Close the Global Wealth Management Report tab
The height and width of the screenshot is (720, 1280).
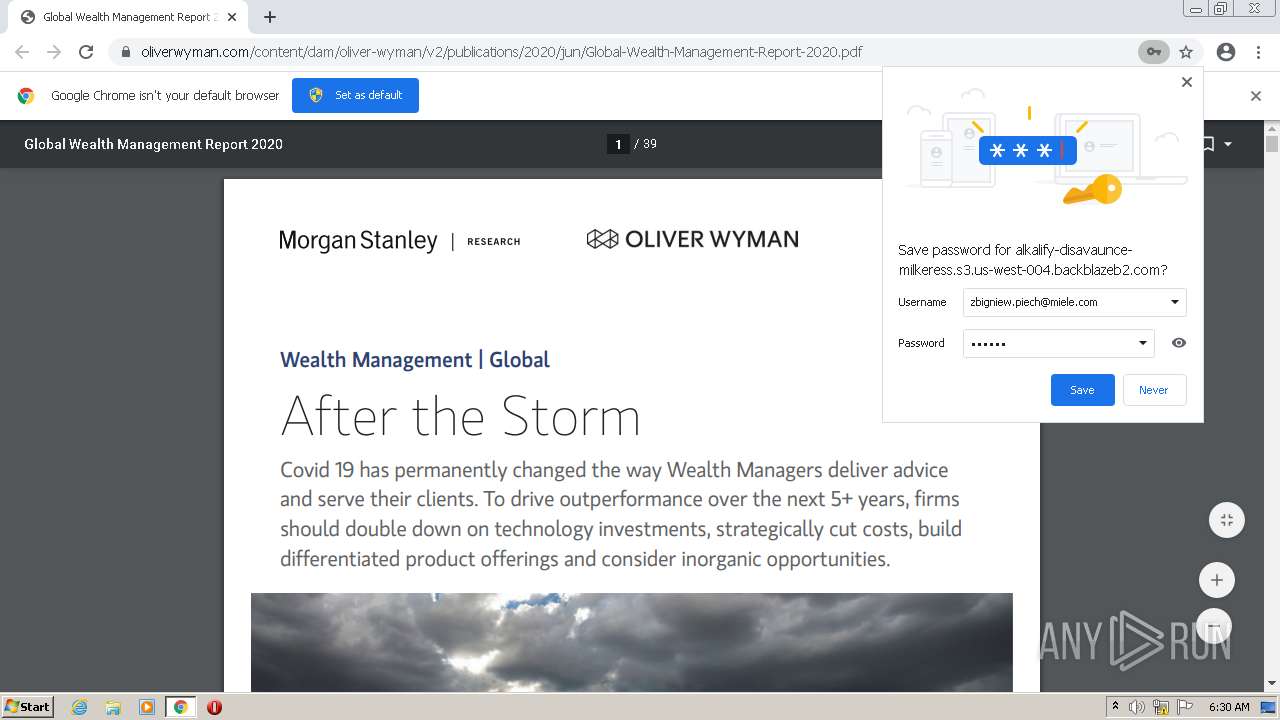pos(232,17)
